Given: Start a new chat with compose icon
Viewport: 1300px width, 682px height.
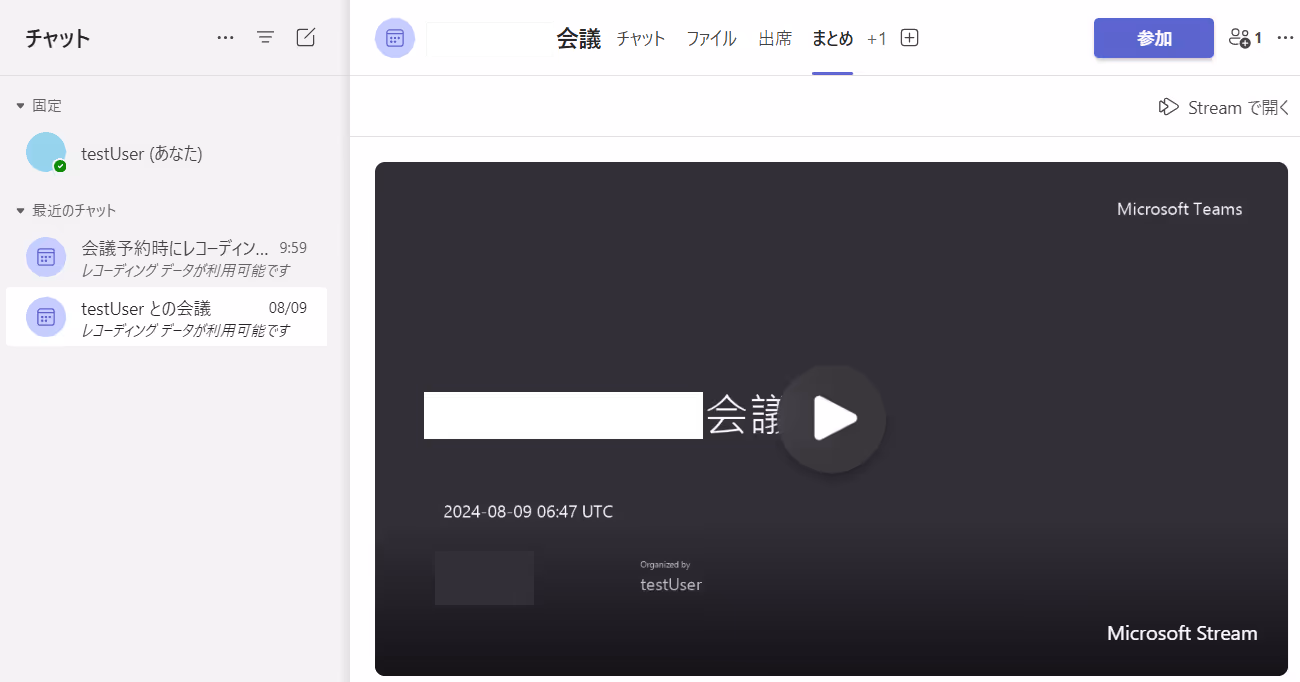Looking at the screenshot, I should pyautogui.click(x=306, y=38).
